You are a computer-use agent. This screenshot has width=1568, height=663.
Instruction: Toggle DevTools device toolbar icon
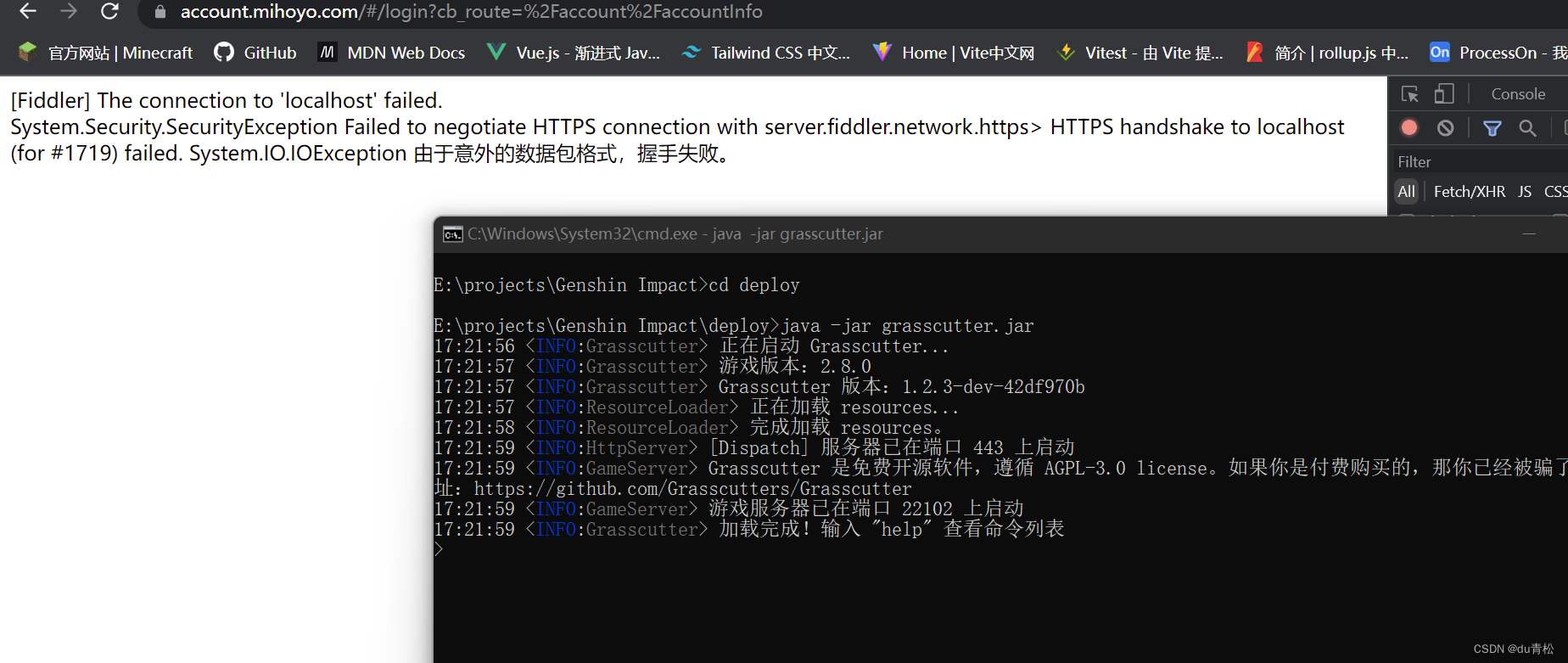pos(1444,94)
